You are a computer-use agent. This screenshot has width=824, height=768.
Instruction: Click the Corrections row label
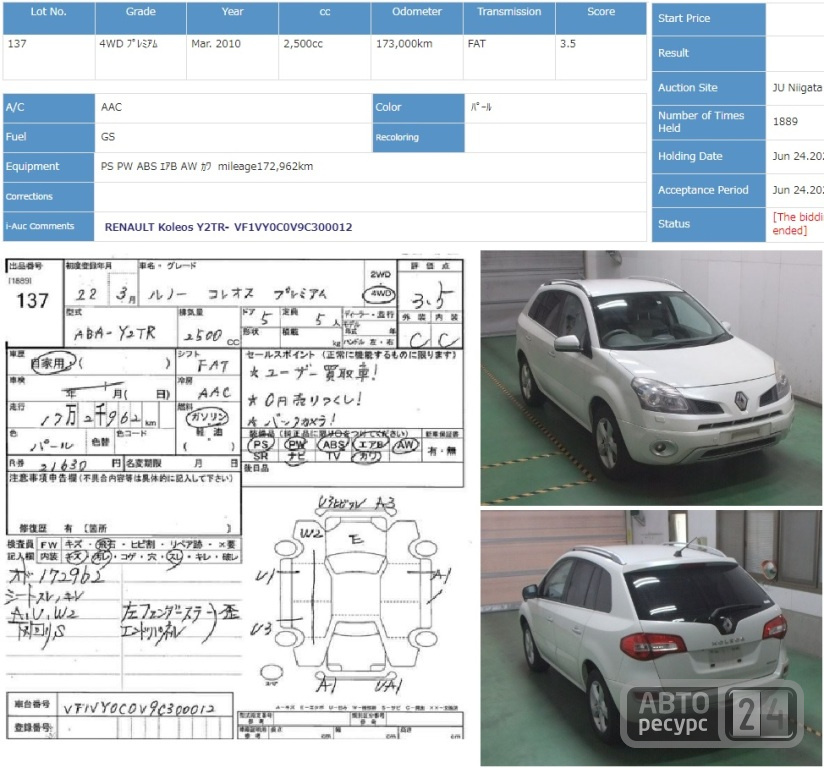point(49,197)
